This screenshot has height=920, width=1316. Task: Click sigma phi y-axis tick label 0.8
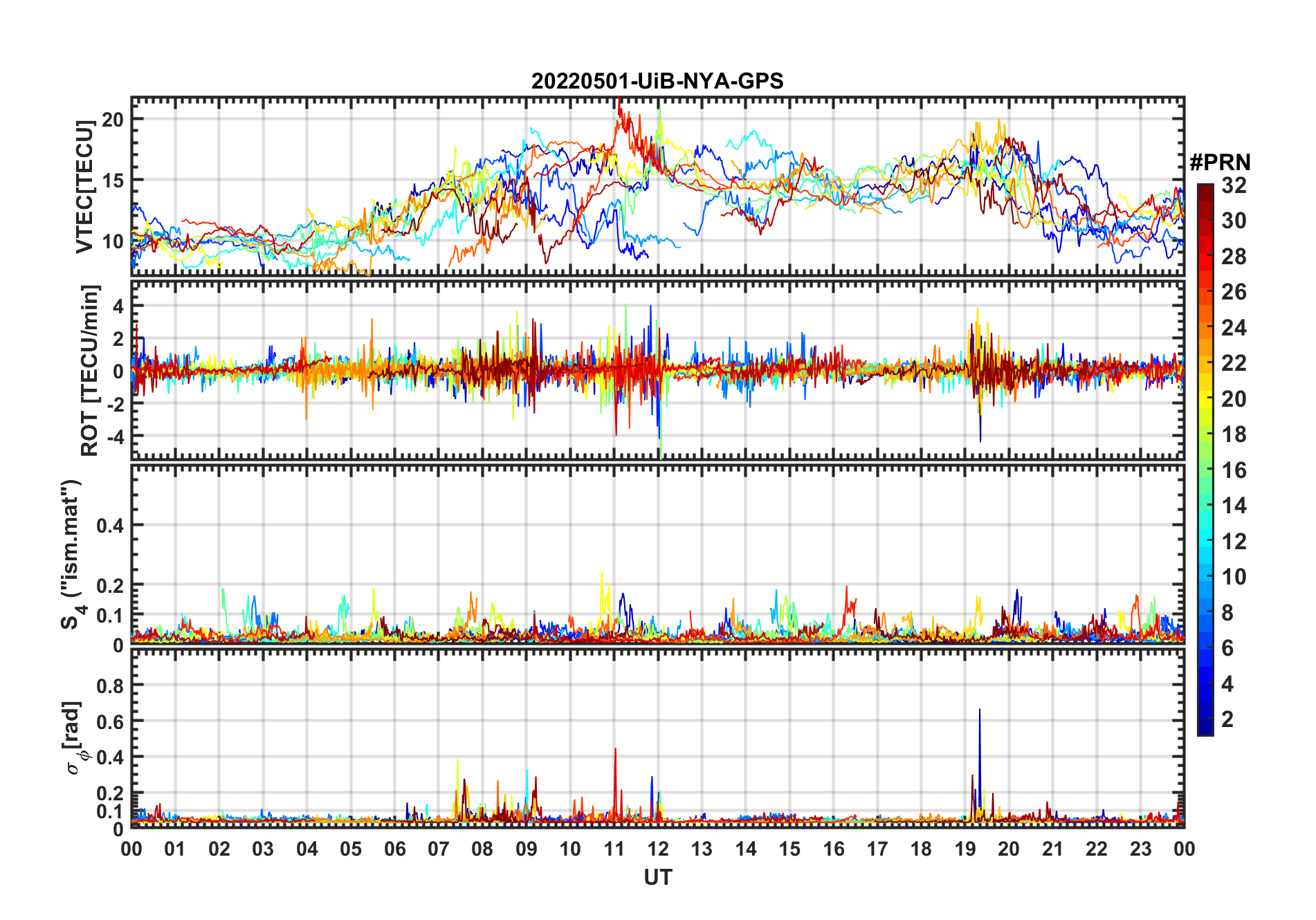(111, 686)
